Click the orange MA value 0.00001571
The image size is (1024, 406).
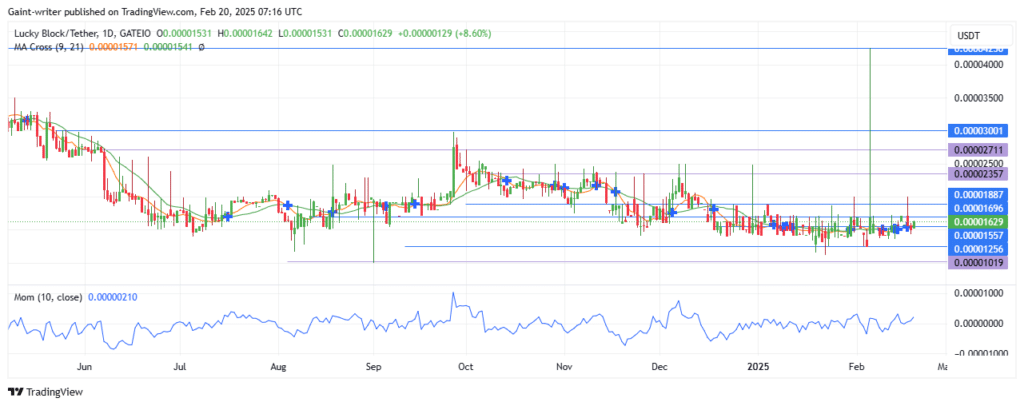(x=114, y=48)
